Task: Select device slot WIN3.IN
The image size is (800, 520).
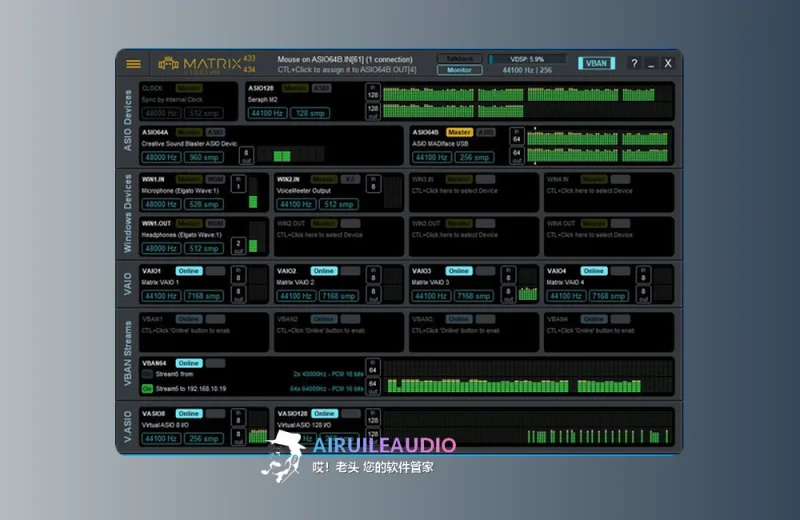Action: tap(474, 192)
